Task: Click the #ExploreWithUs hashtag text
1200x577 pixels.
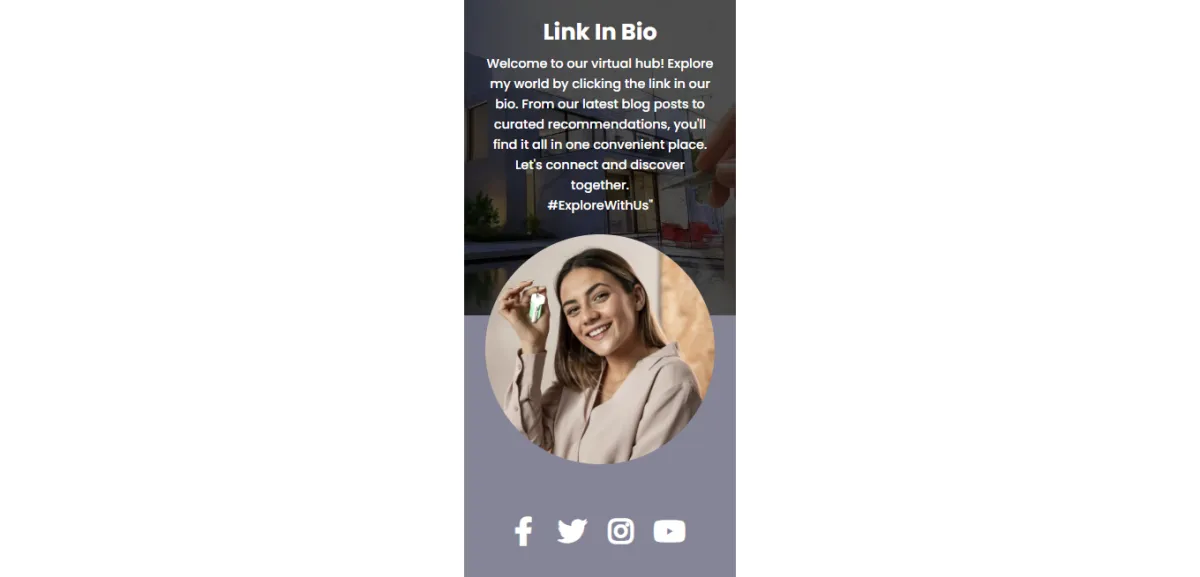Action: pos(600,204)
